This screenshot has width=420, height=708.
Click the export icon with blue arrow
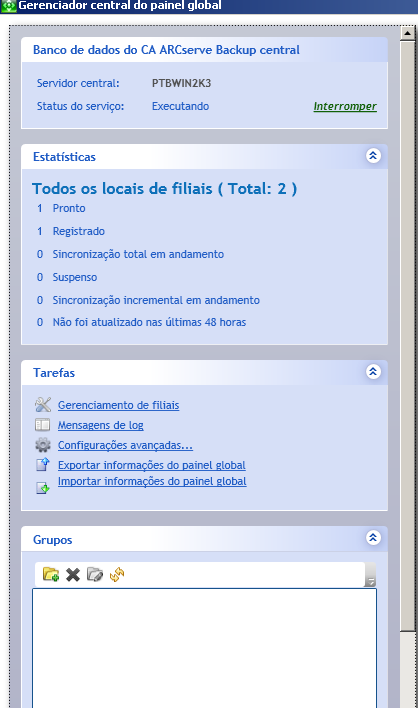43,465
